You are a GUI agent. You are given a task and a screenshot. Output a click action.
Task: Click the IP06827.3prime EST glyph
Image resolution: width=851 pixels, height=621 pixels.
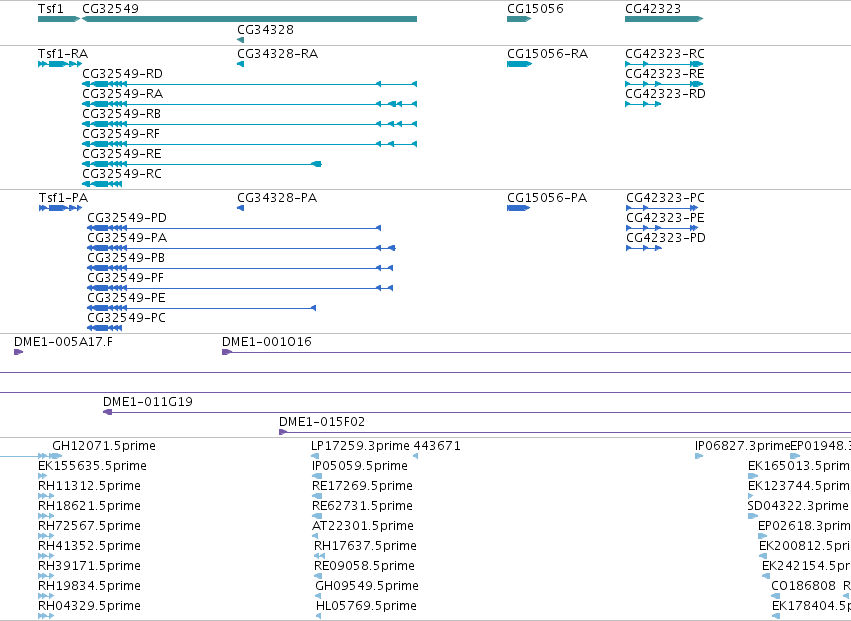(699, 456)
